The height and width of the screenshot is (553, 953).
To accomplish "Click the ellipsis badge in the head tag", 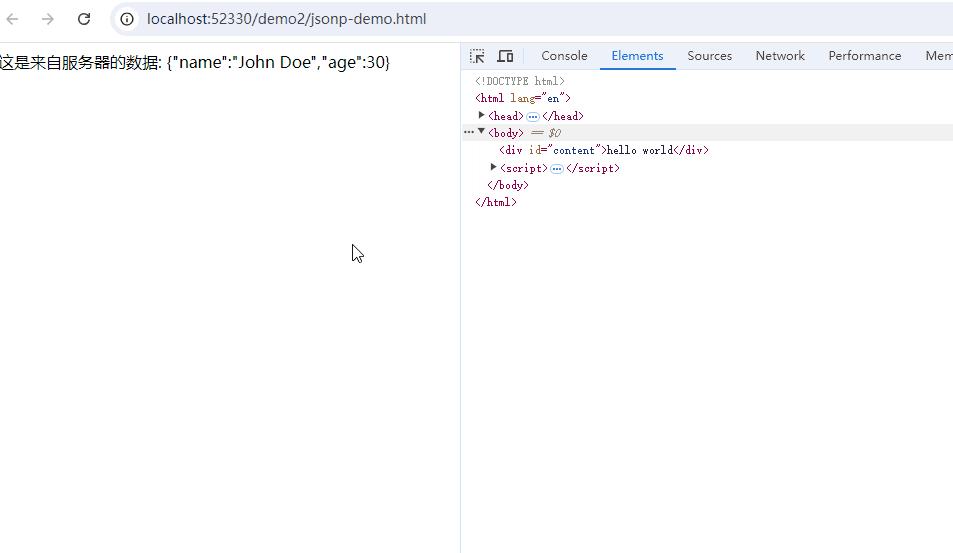I will tap(533, 116).
